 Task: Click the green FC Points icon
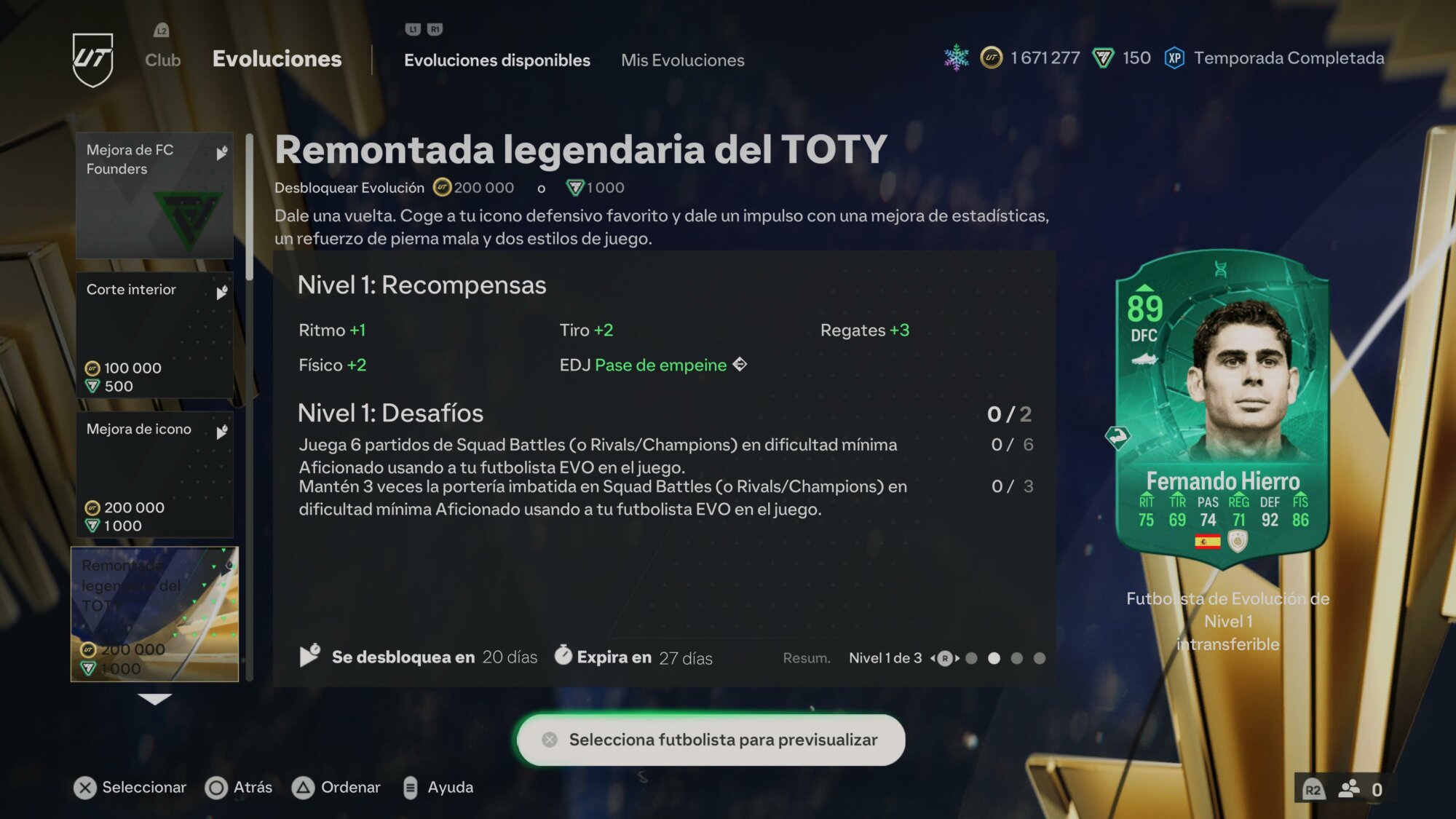click(x=1103, y=58)
